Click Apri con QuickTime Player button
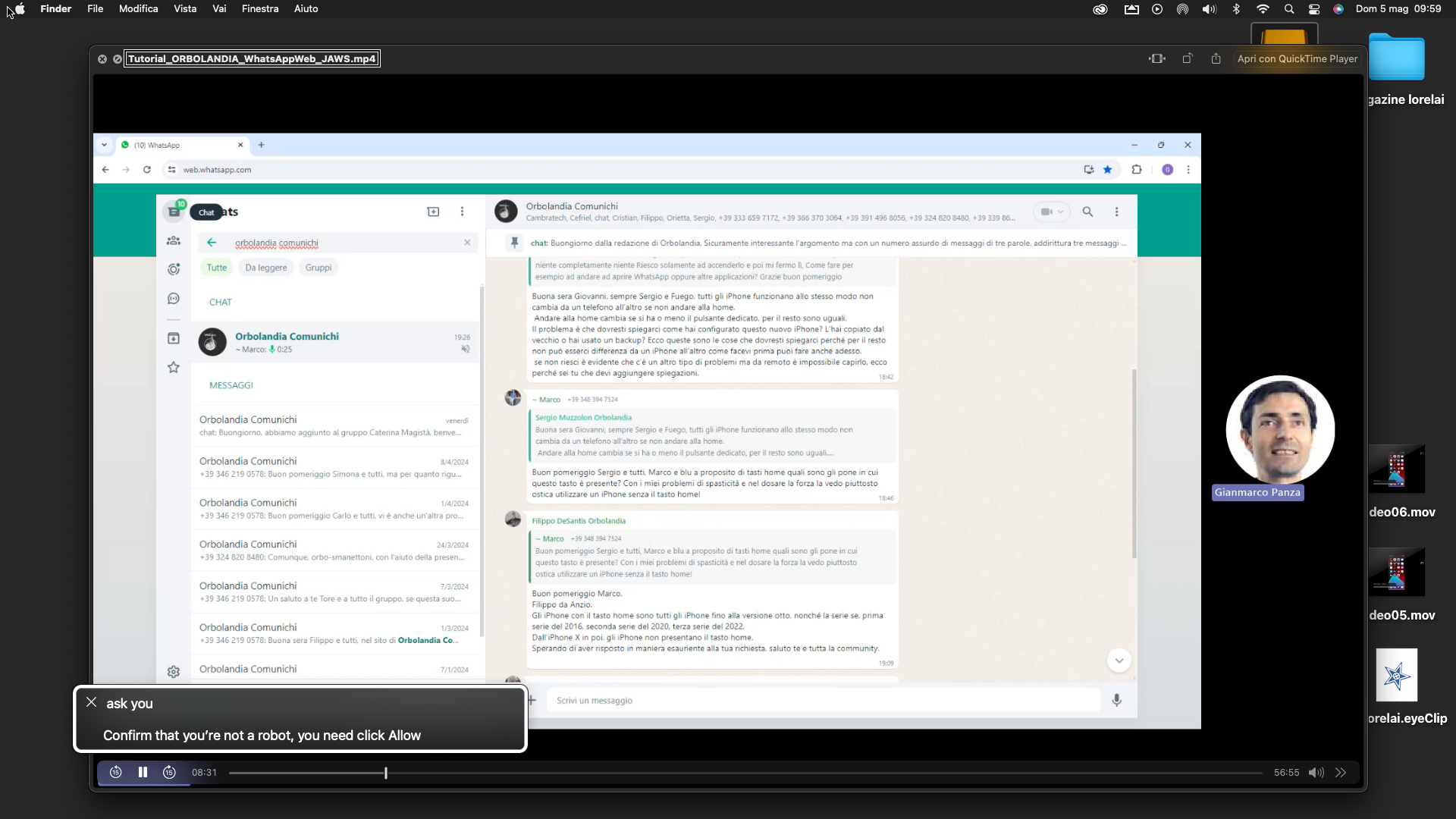 pos(1297,58)
